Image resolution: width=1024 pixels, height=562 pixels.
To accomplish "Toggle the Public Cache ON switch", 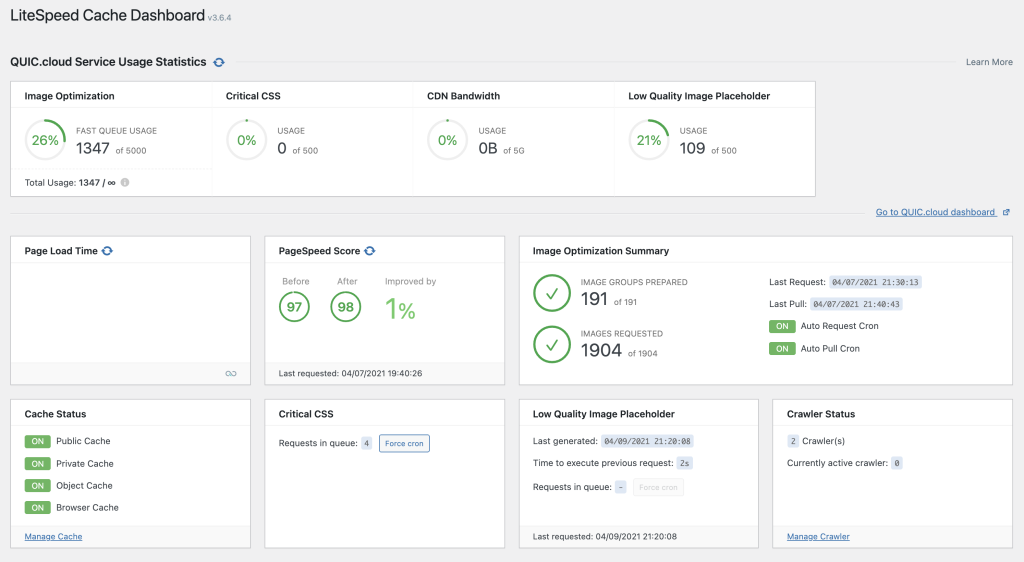I will 37,441.
